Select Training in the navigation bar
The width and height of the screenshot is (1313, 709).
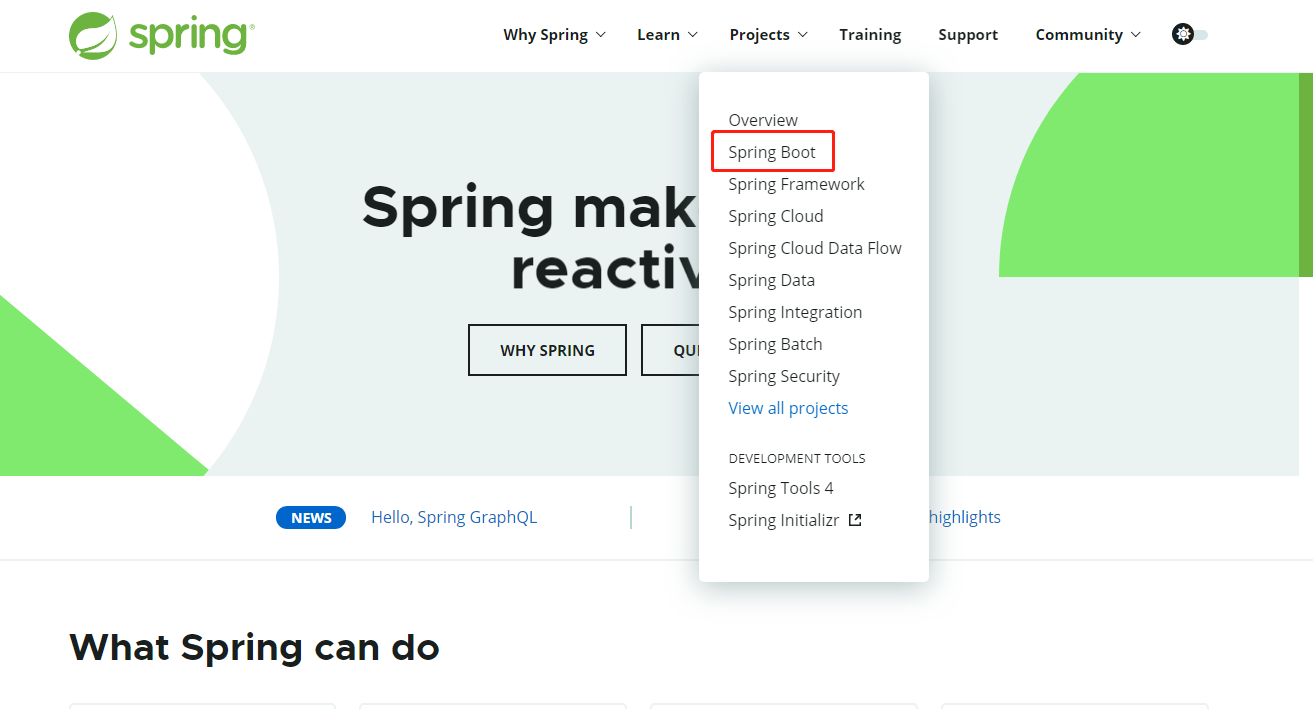tap(869, 34)
